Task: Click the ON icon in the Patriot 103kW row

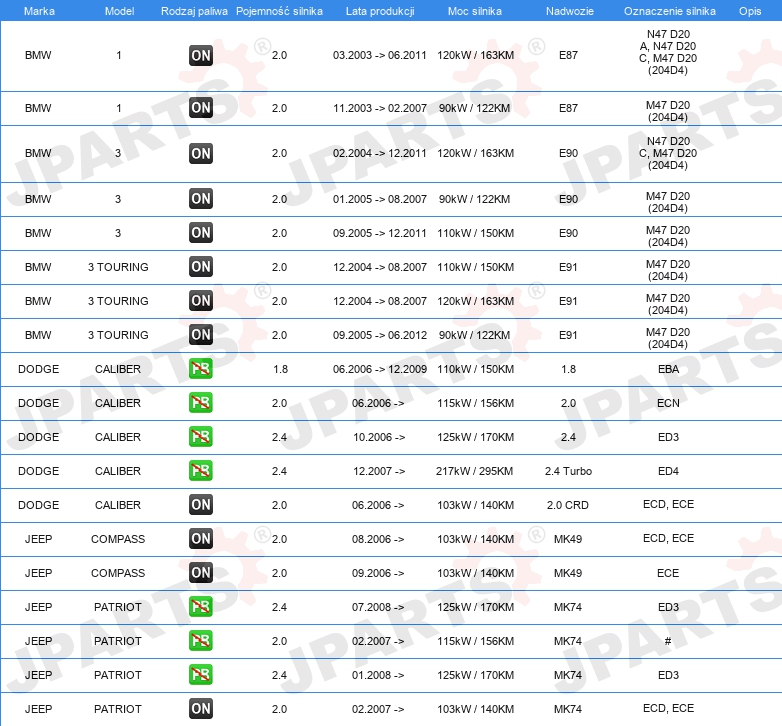Action: click(200, 709)
